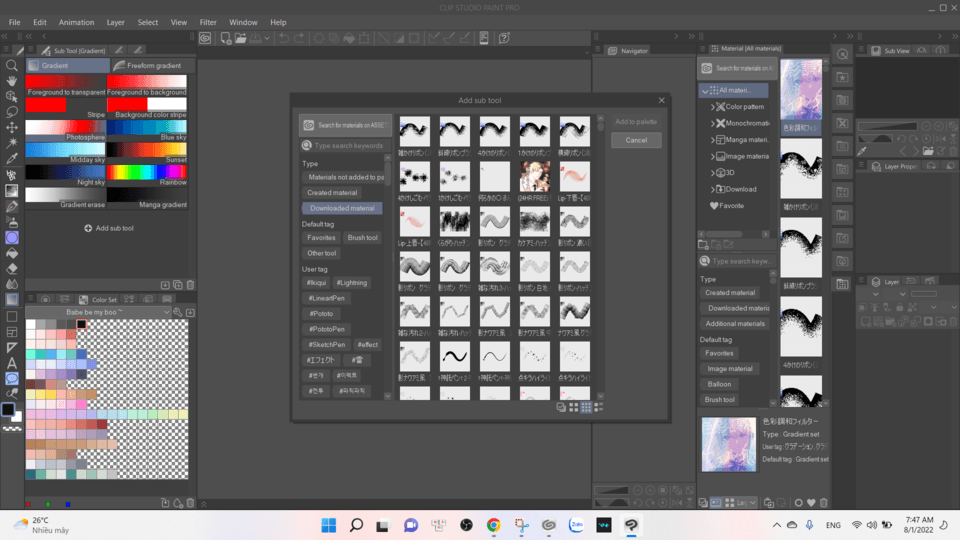
Task: Select the Rainbow gradient preset
Action: tap(147, 173)
